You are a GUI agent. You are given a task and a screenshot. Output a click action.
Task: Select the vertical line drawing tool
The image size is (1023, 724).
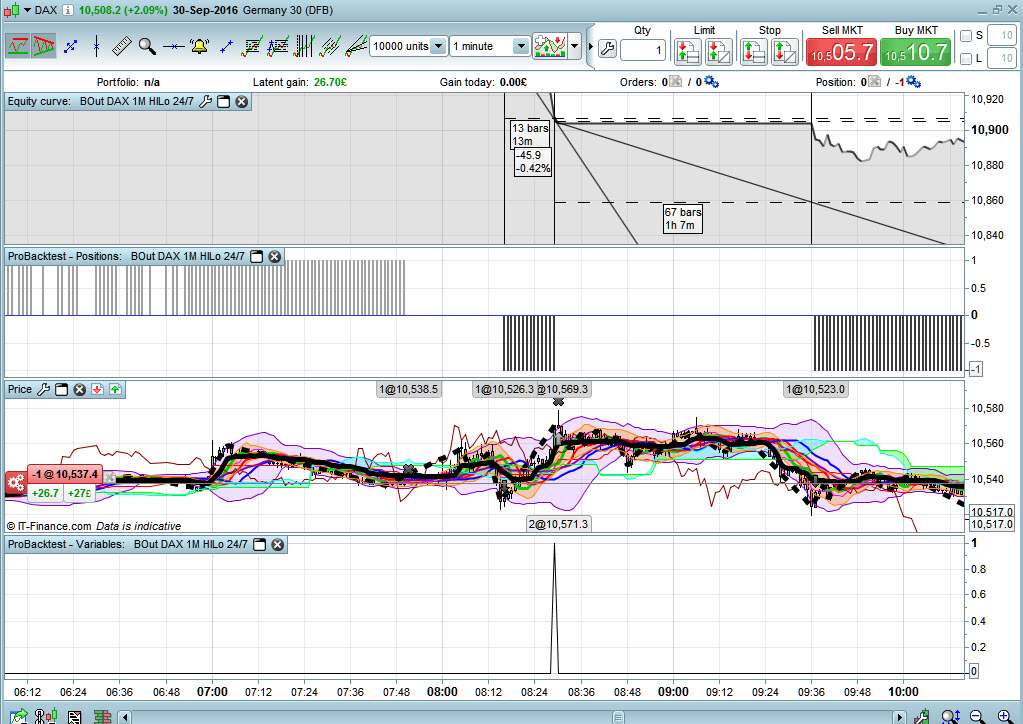click(97, 46)
